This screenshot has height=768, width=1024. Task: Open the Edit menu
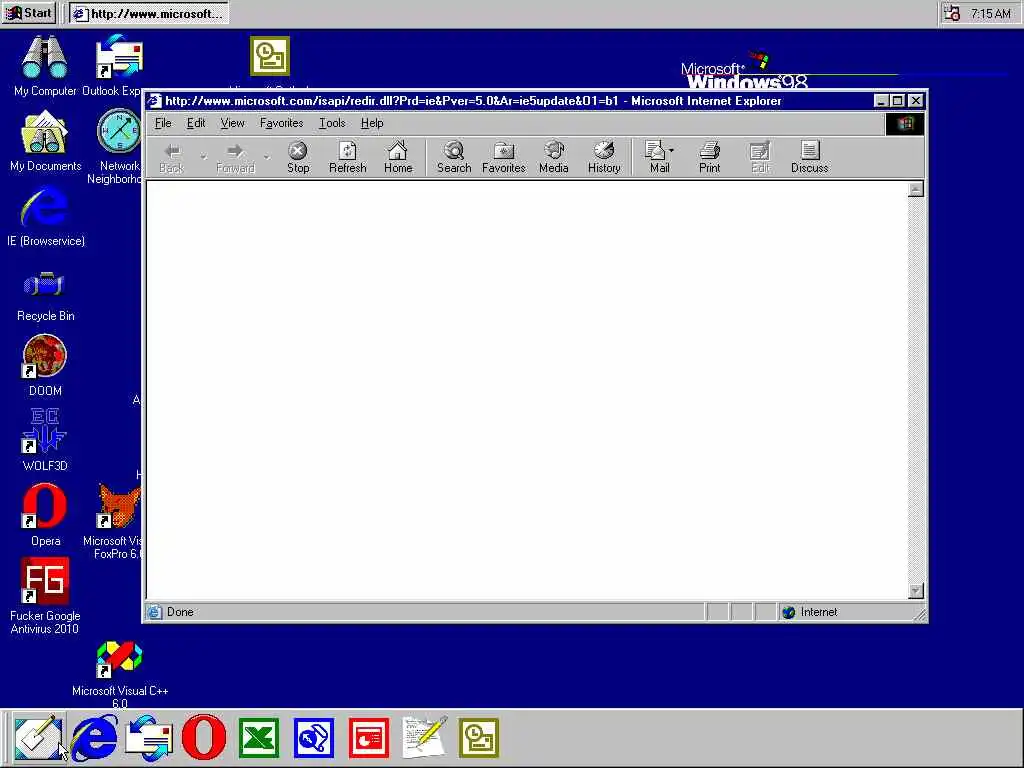click(196, 123)
